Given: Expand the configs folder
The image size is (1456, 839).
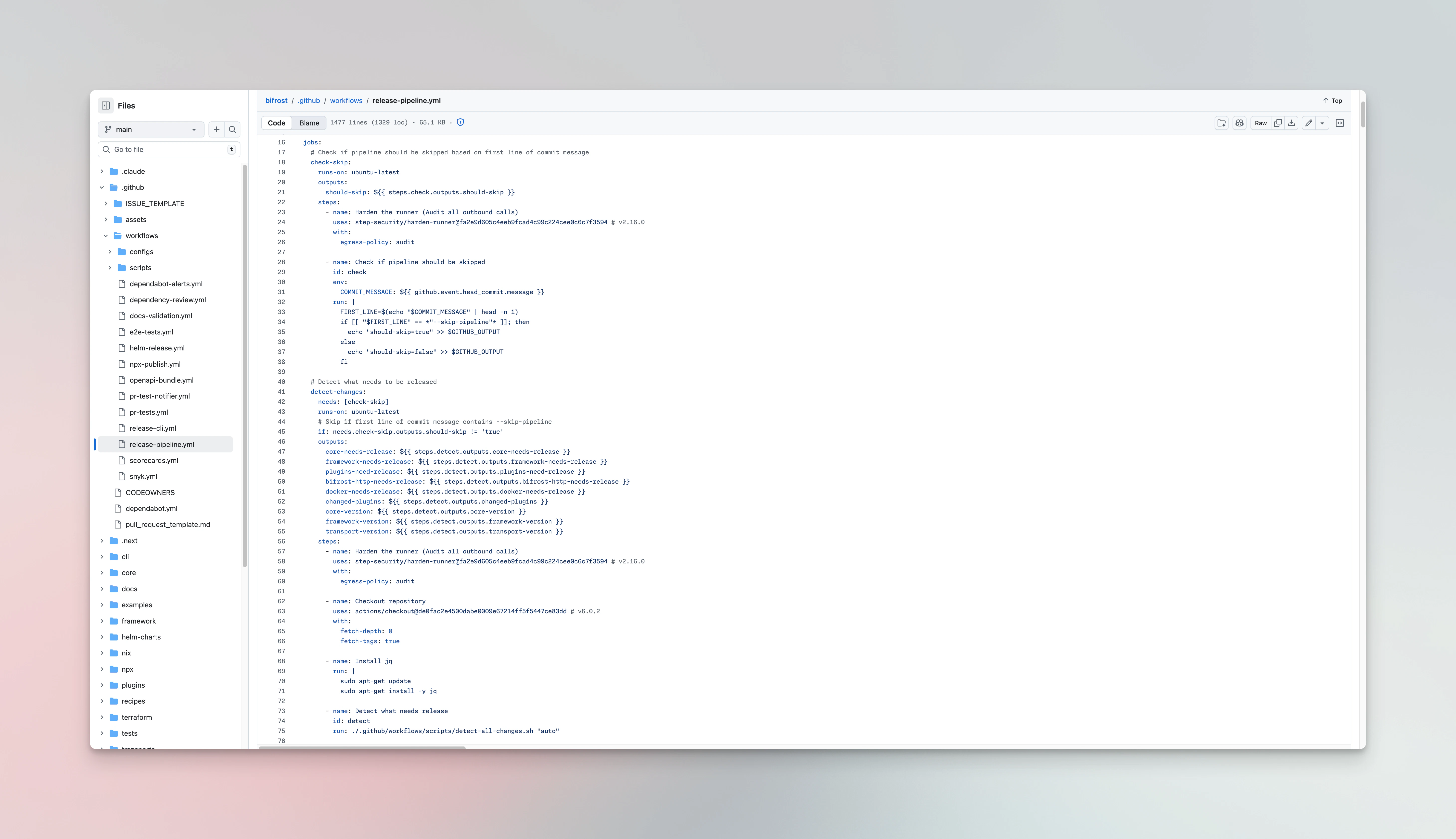Looking at the screenshot, I should click(x=110, y=252).
